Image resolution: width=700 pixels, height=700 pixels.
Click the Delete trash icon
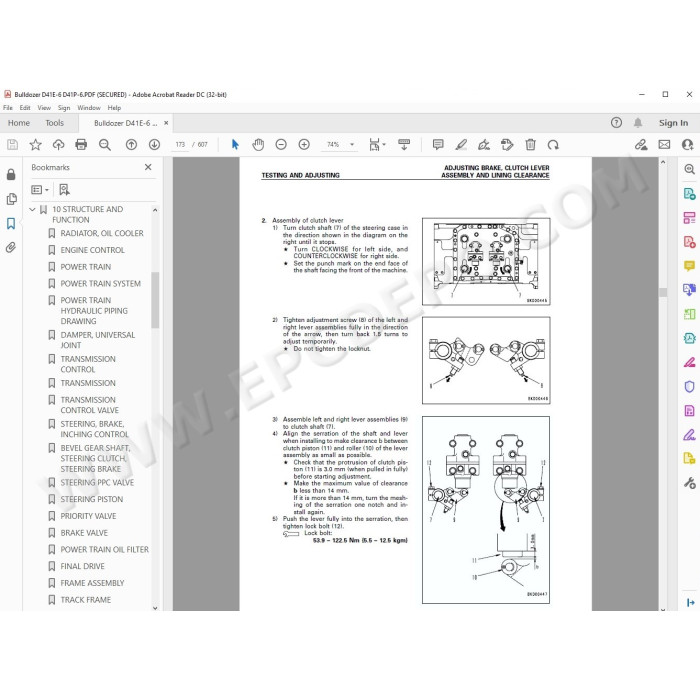click(x=530, y=145)
